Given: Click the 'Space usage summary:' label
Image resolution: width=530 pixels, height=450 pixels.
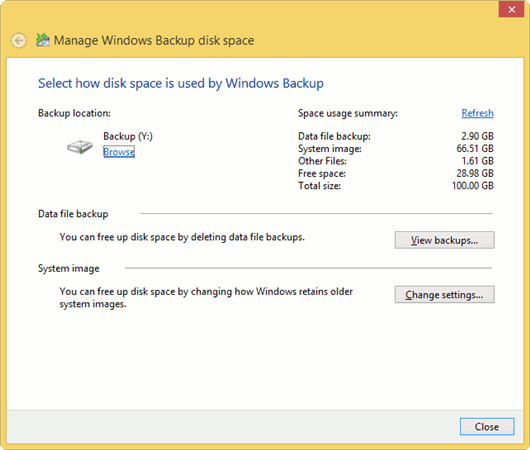Looking at the screenshot, I should coord(348,113).
